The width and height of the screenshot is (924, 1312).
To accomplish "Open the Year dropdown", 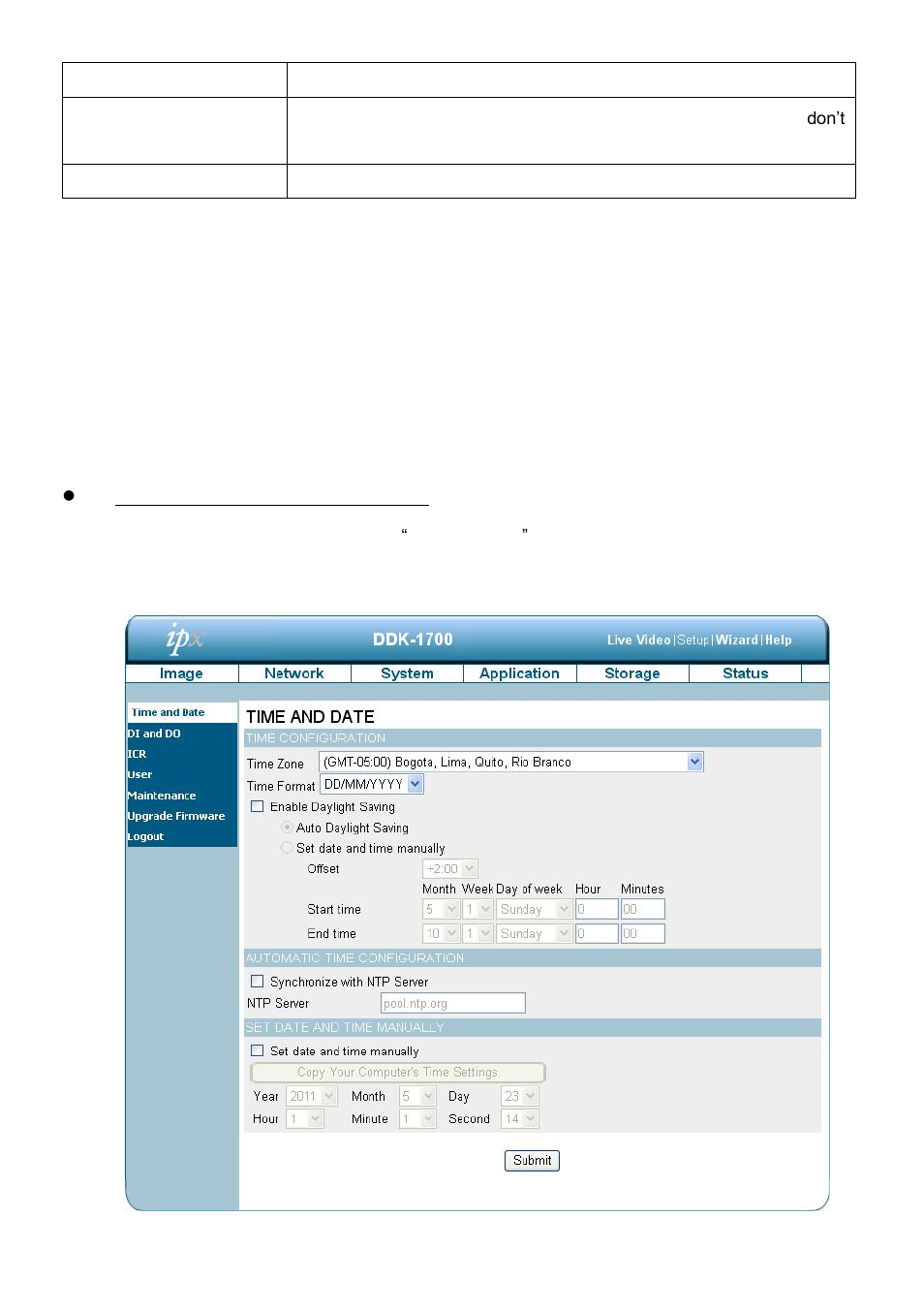I will pos(312,1096).
